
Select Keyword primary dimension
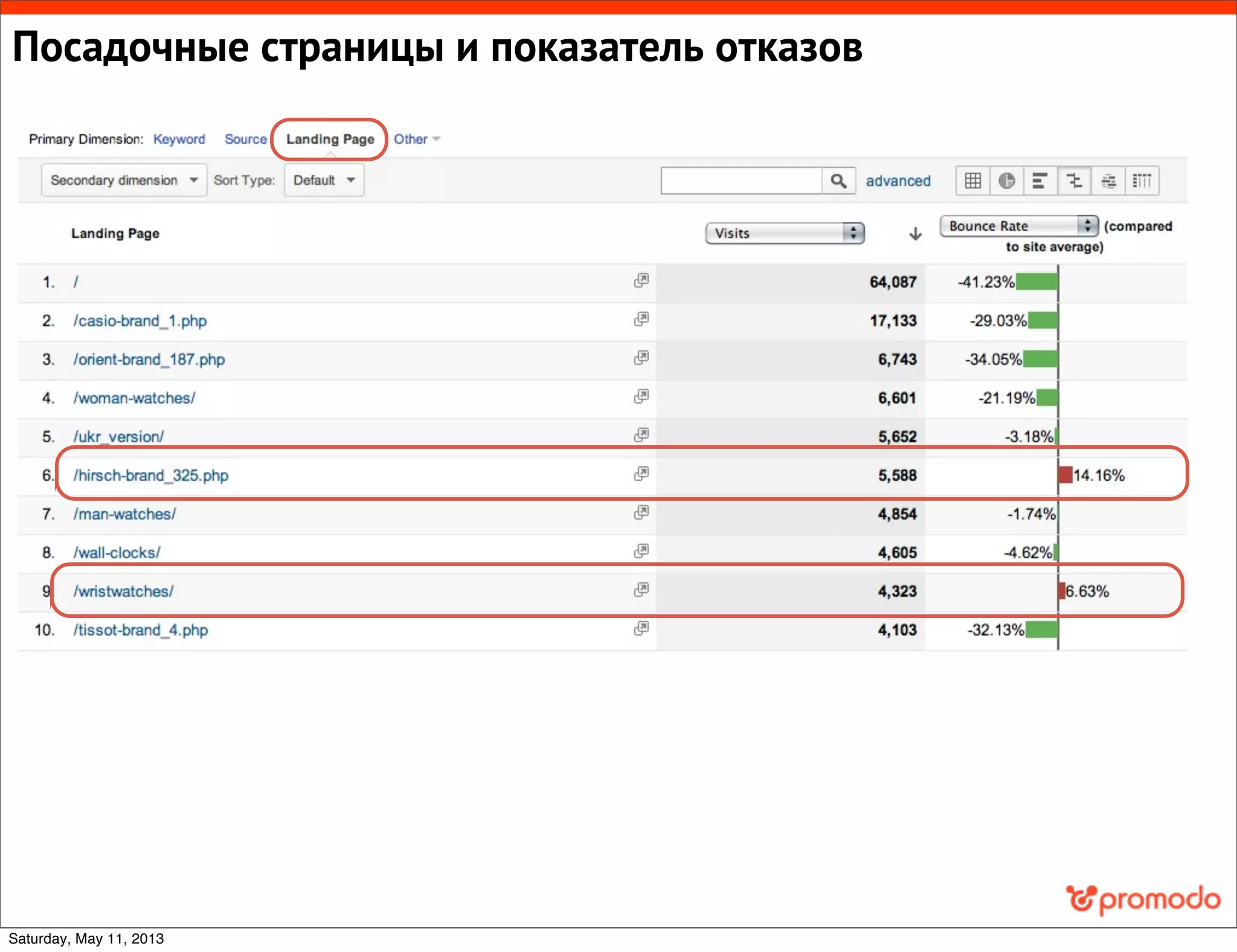pos(179,140)
